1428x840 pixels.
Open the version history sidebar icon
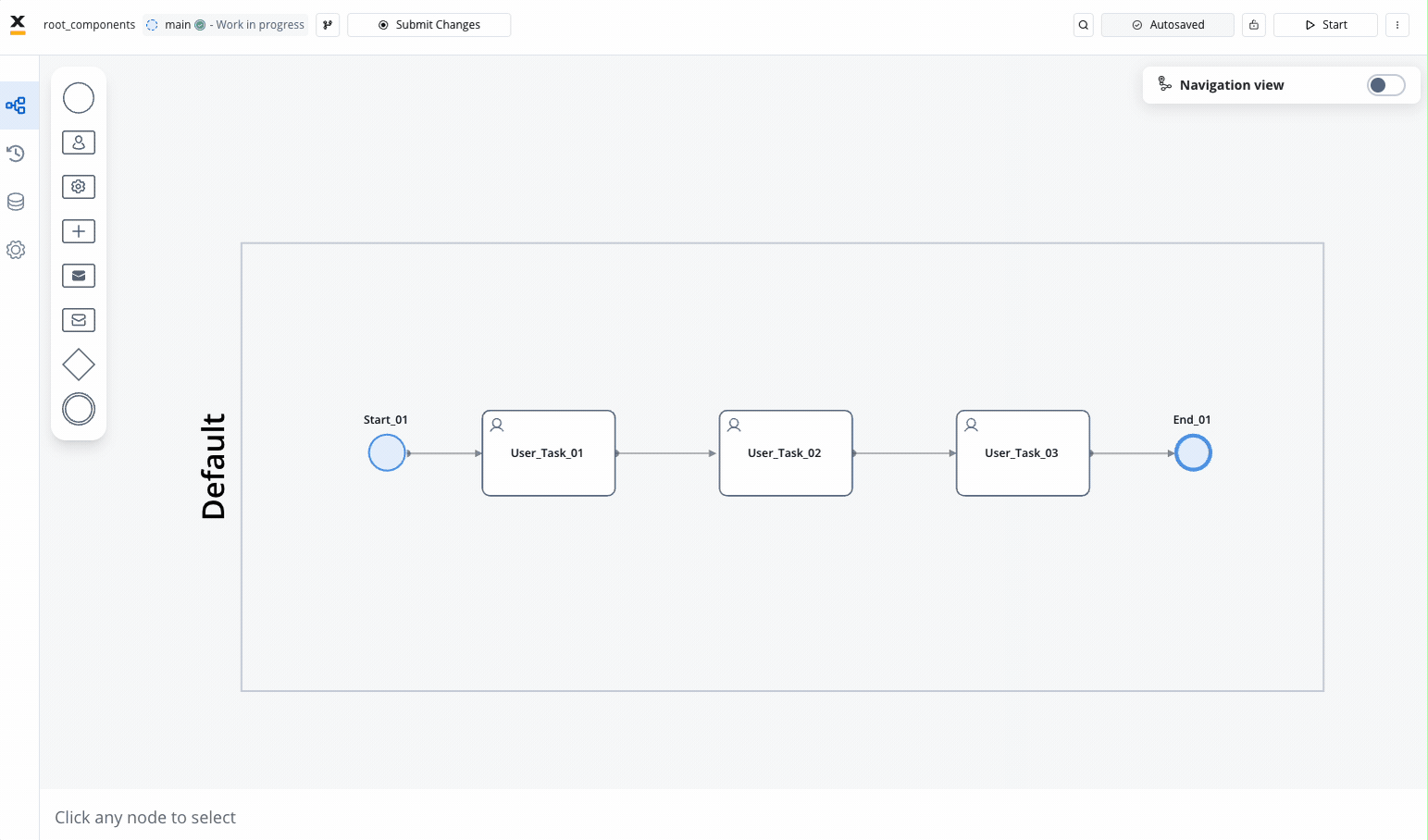tap(16, 154)
